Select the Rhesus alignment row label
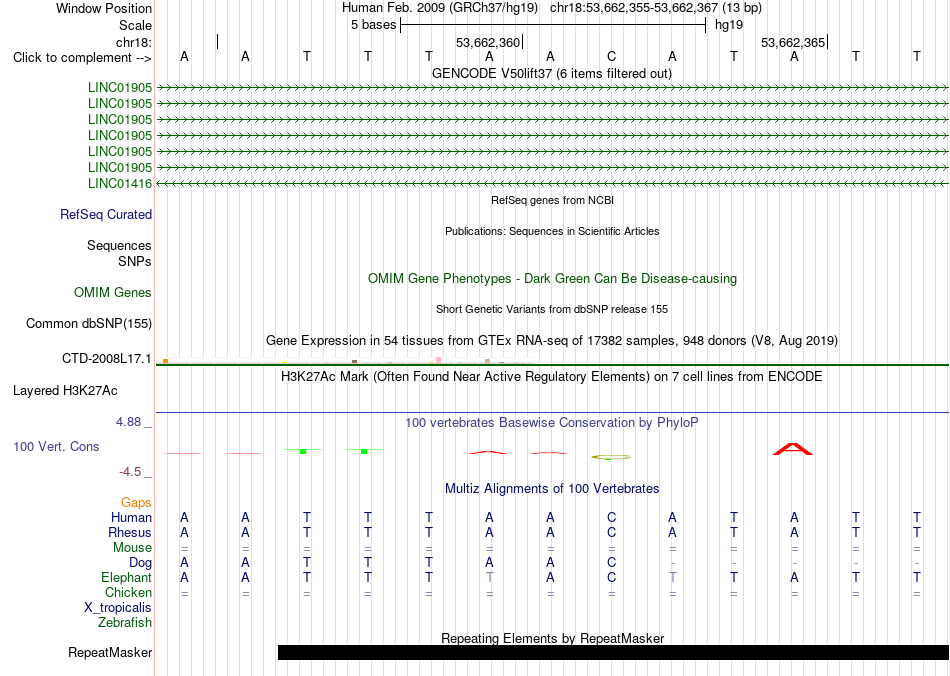The image size is (950, 676). [130, 532]
